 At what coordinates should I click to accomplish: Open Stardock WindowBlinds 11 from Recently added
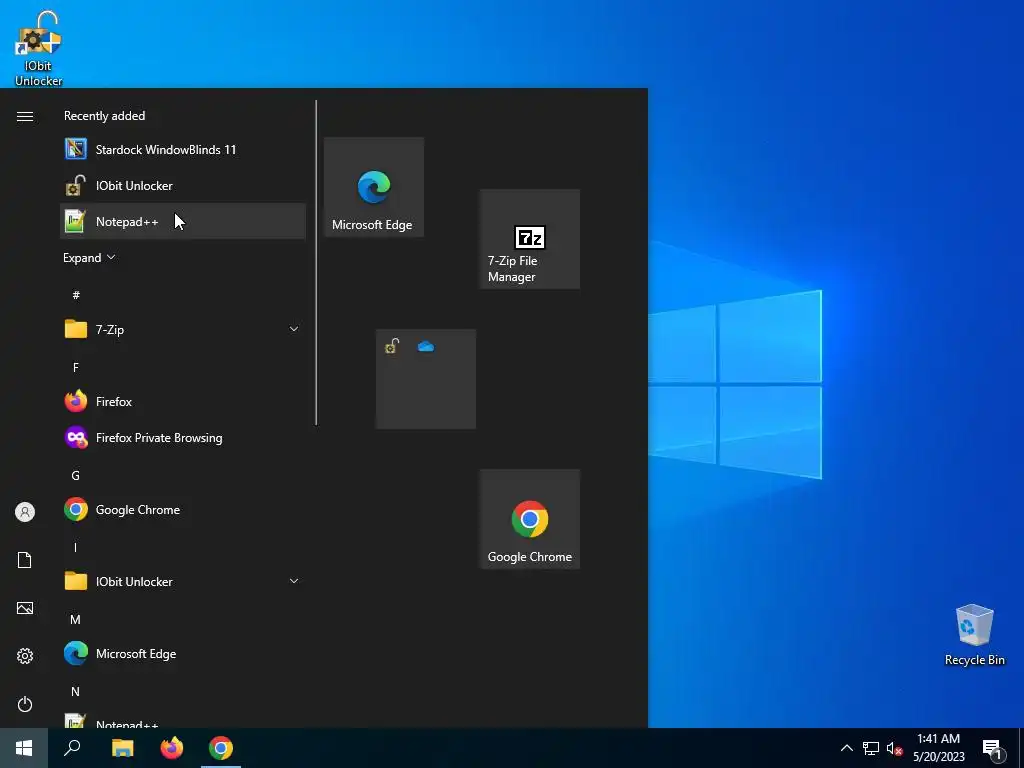tap(183, 150)
